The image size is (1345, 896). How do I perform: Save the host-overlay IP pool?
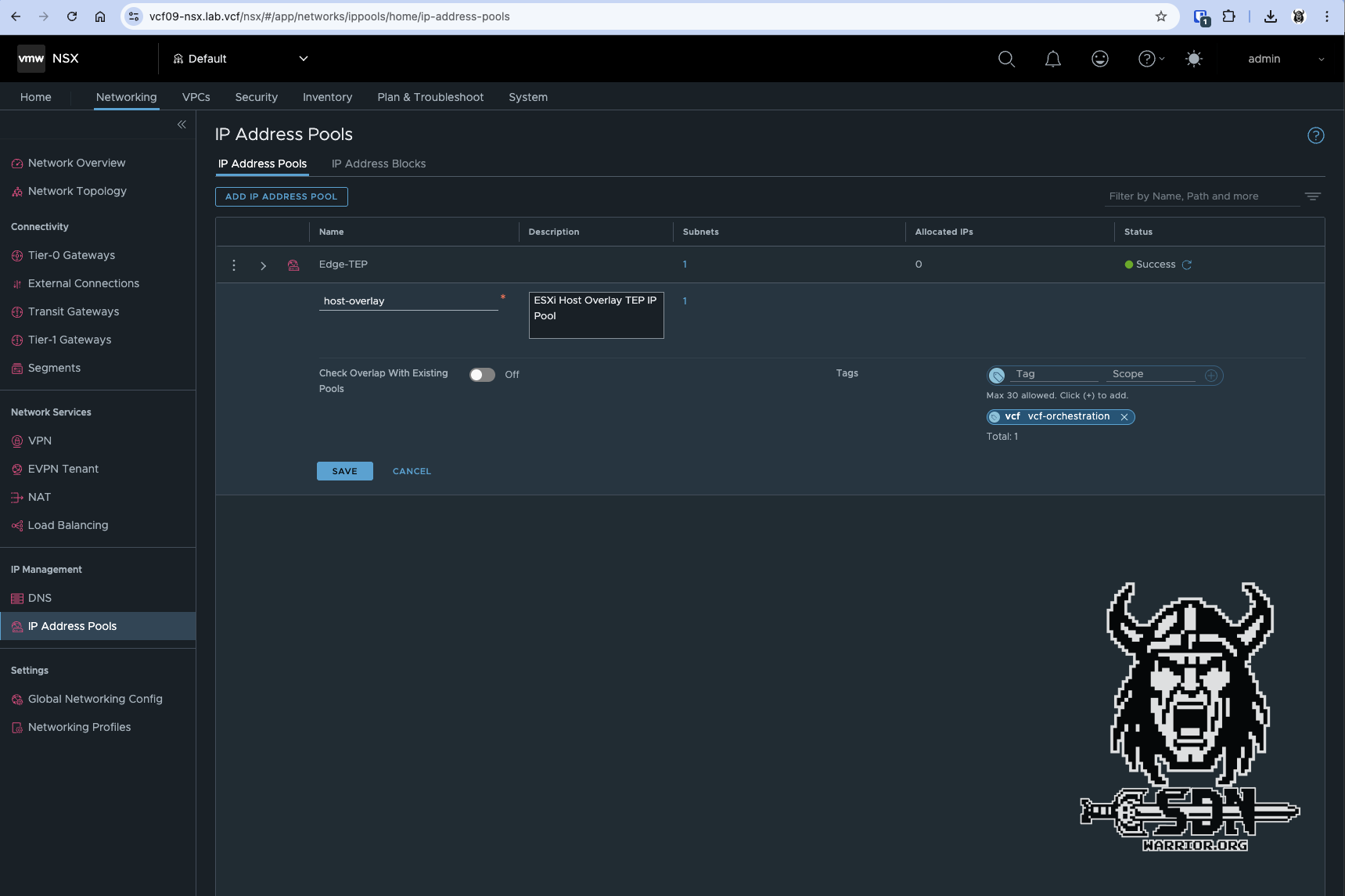pyautogui.click(x=344, y=470)
